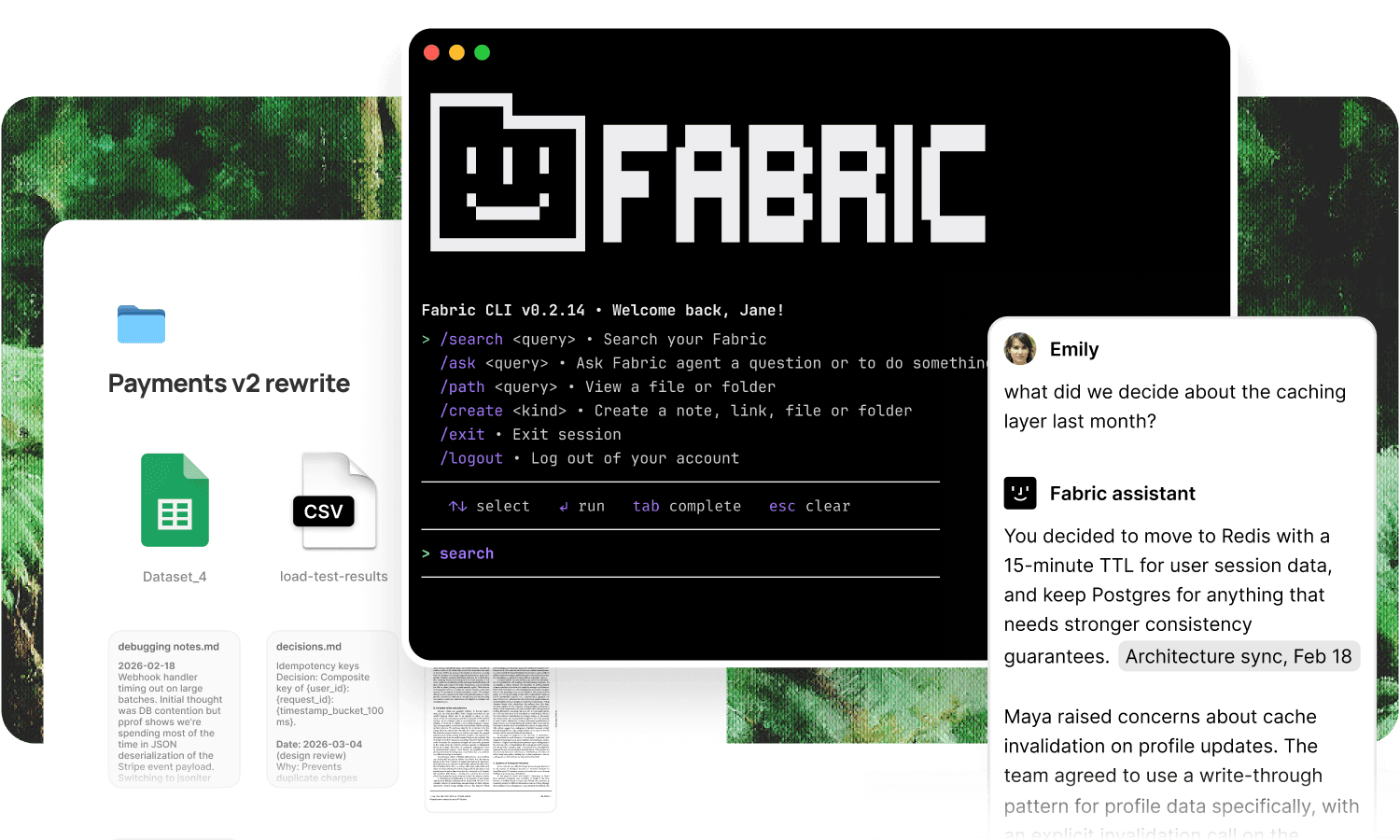This screenshot has width=1400, height=840.
Task: Click Emily's caching layer question text
Action: pyautogui.click(x=1175, y=406)
